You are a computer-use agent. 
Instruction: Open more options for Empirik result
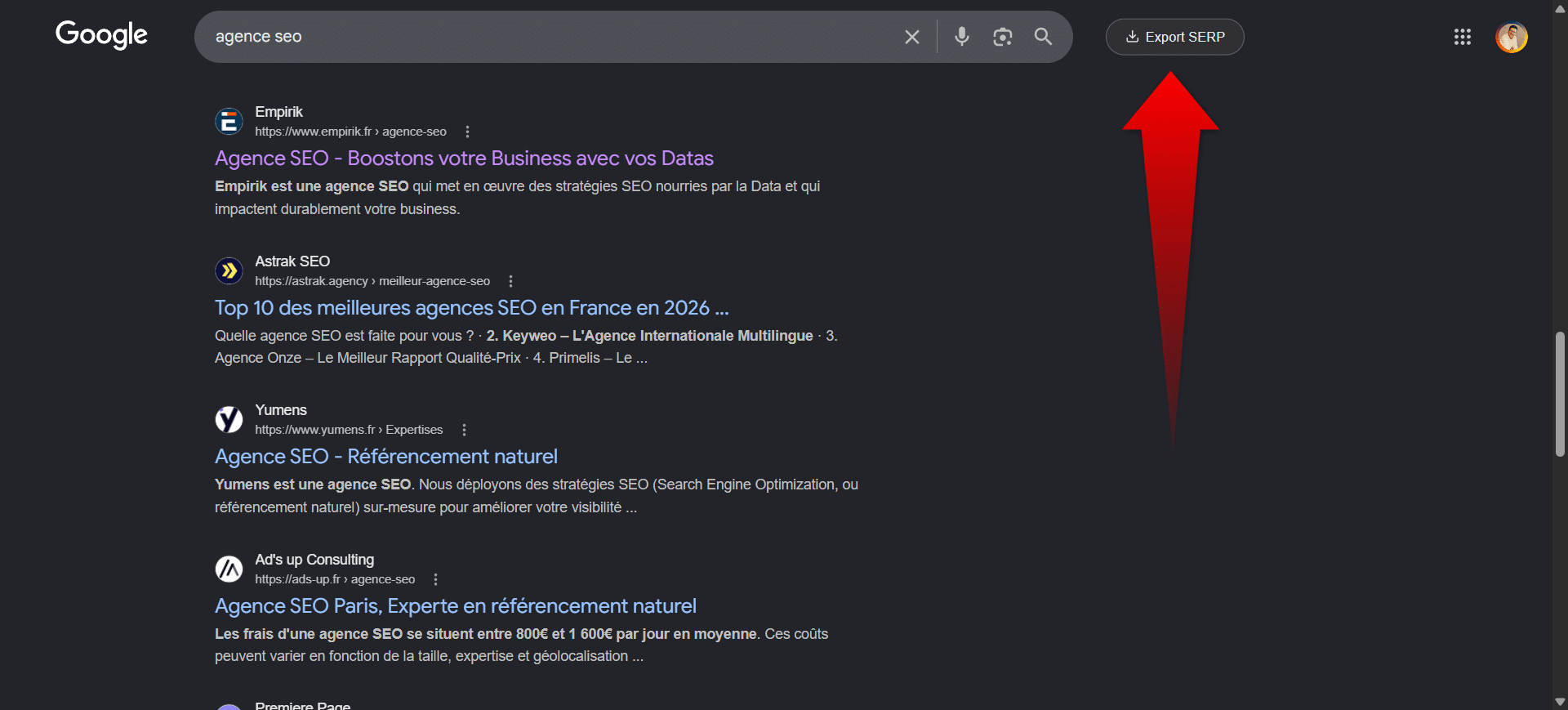pyautogui.click(x=467, y=132)
